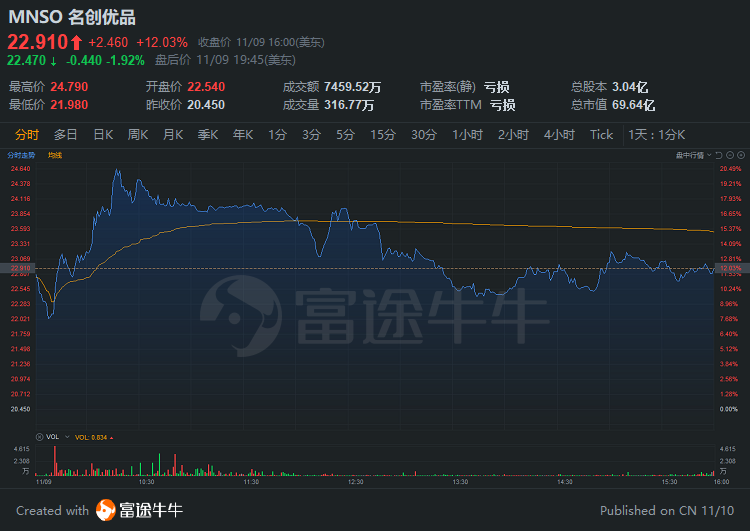Click the MNSO 名创优品 stock title

[72, 17]
